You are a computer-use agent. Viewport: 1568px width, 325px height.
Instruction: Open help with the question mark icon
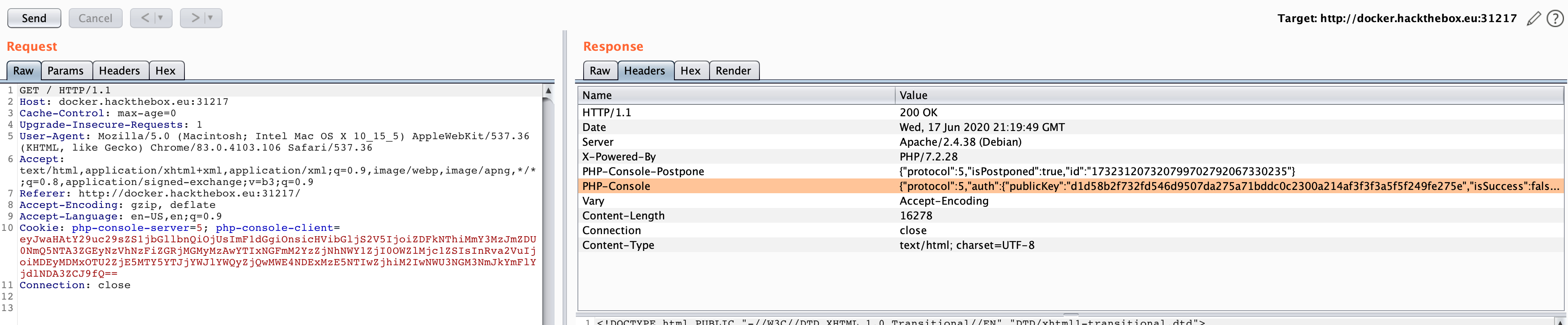[1555, 18]
